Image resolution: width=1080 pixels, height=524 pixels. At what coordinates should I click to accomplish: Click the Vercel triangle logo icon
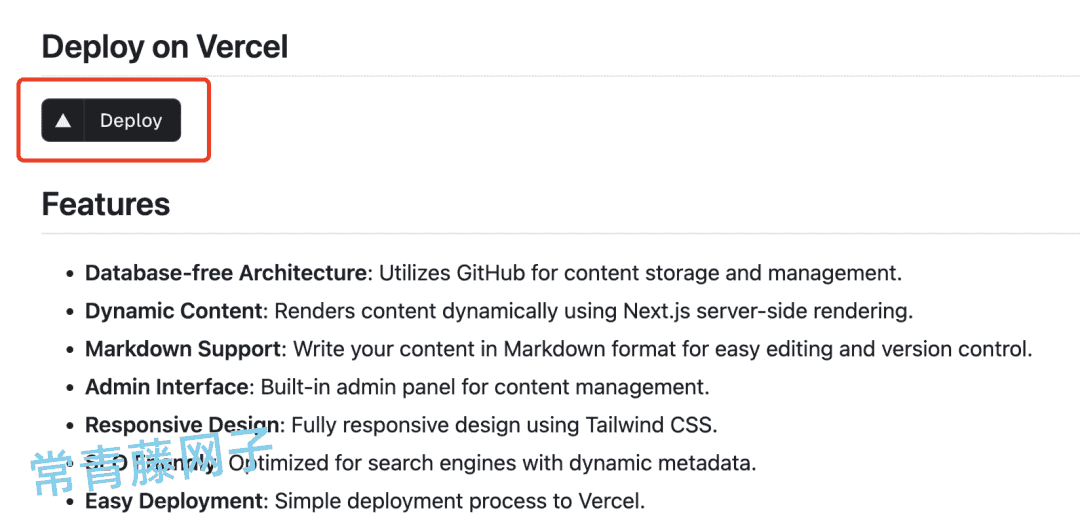tap(63, 121)
